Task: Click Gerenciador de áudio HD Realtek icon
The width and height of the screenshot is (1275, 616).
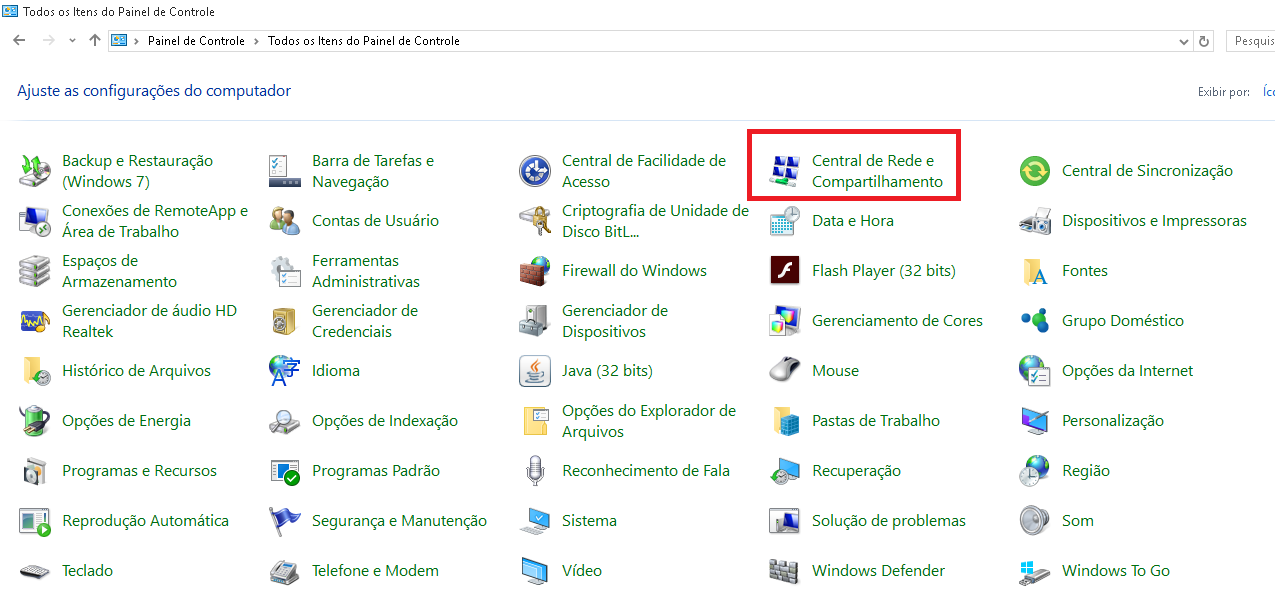Action: [35, 321]
